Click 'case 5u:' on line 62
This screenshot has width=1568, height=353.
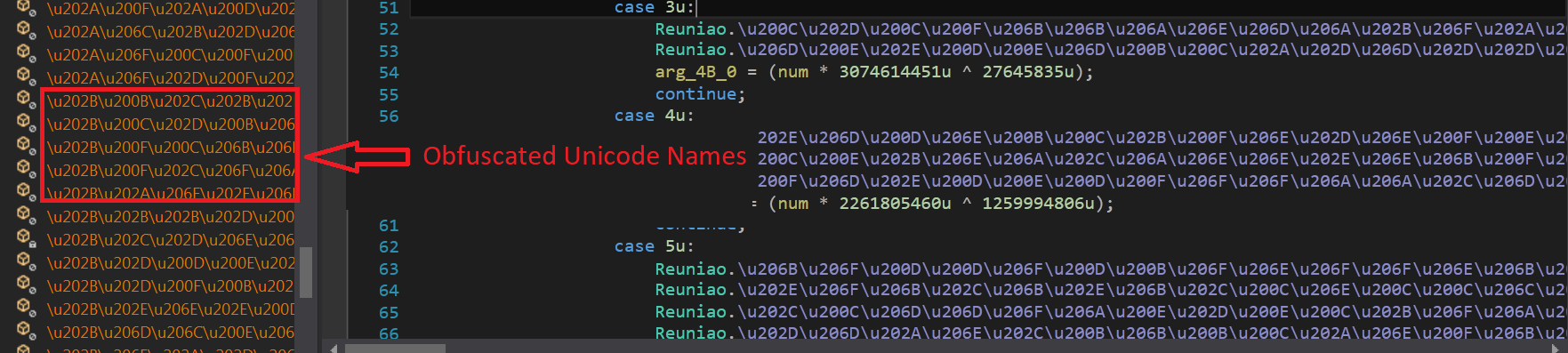655,246
